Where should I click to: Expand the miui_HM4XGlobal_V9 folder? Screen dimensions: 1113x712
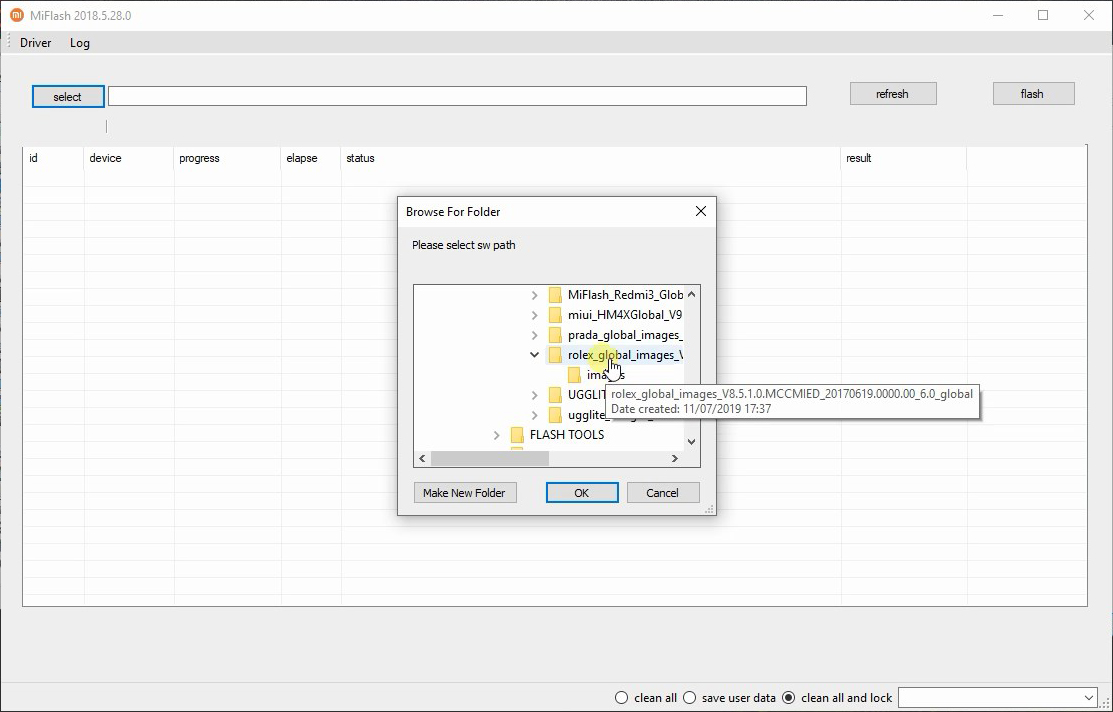[534, 314]
